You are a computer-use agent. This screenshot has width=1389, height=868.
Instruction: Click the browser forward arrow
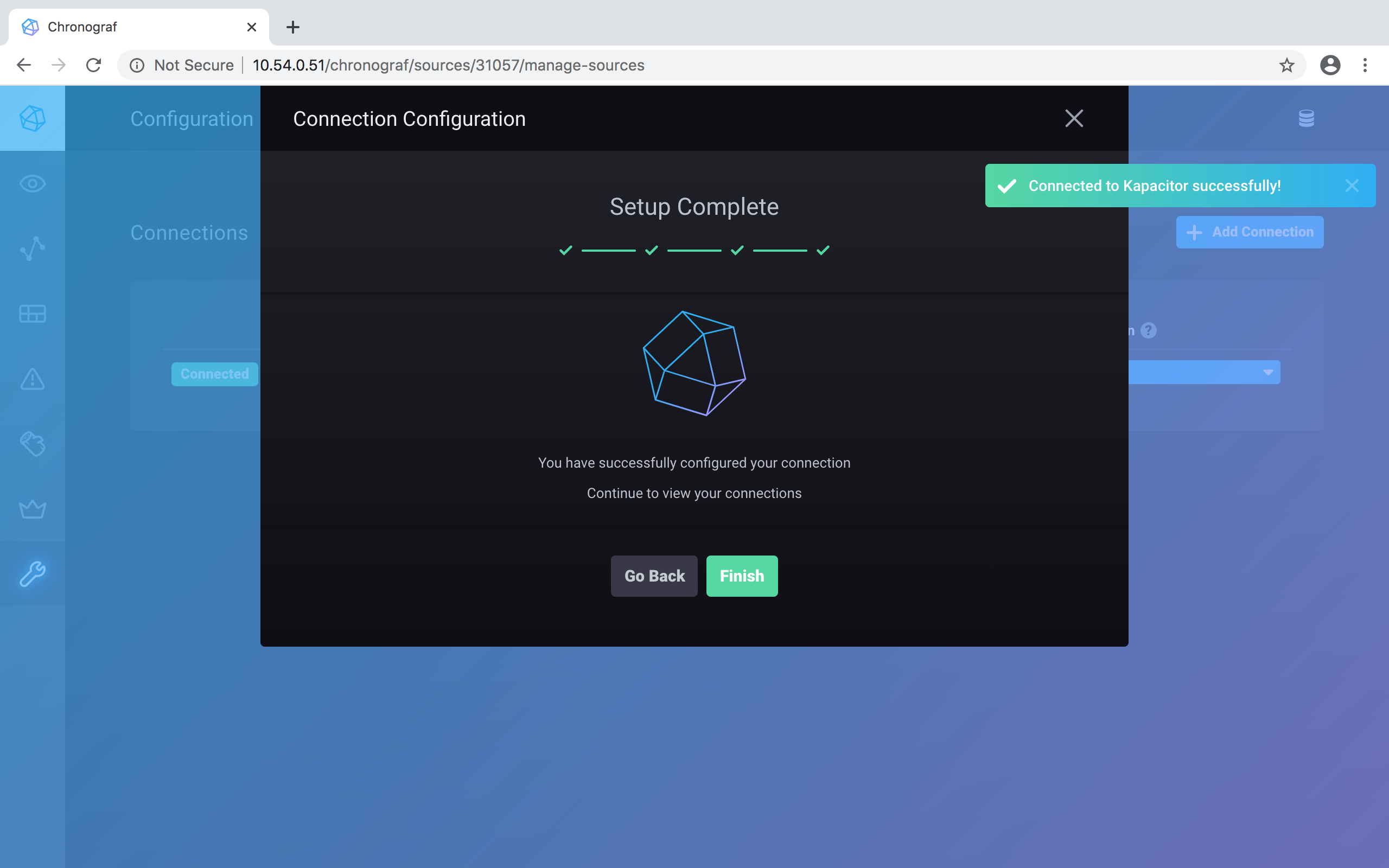click(59, 65)
